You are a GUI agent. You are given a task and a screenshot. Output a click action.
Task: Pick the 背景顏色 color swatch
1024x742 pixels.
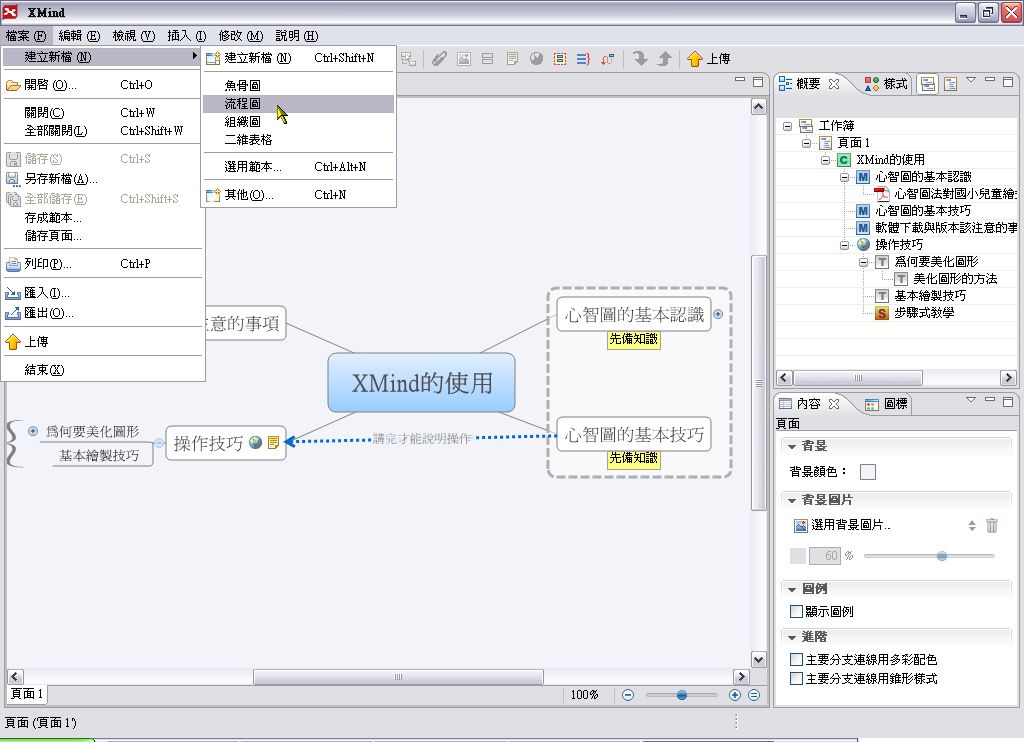coord(868,472)
